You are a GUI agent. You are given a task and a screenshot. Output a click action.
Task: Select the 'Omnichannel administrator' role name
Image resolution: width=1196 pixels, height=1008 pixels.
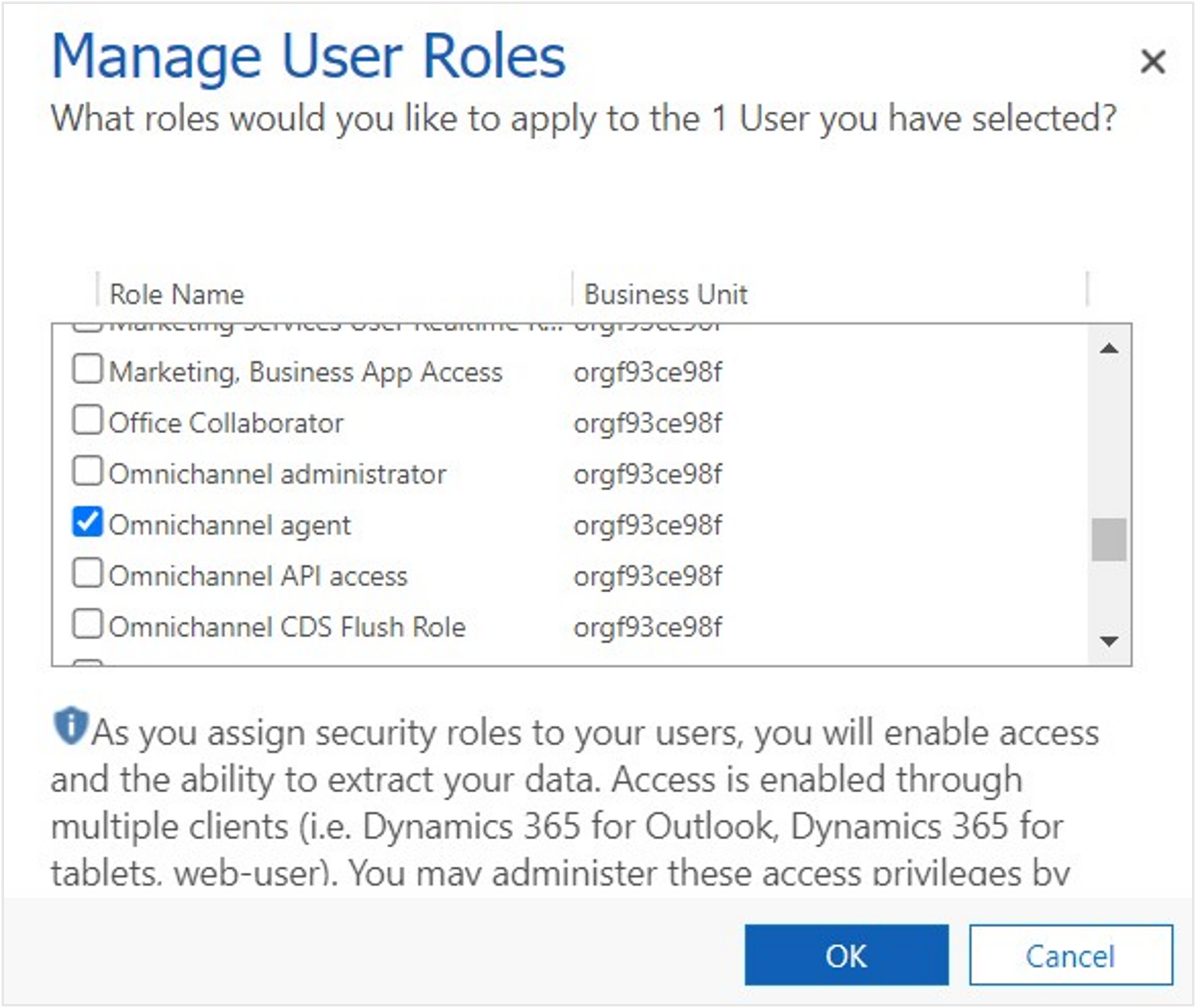coord(277,474)
